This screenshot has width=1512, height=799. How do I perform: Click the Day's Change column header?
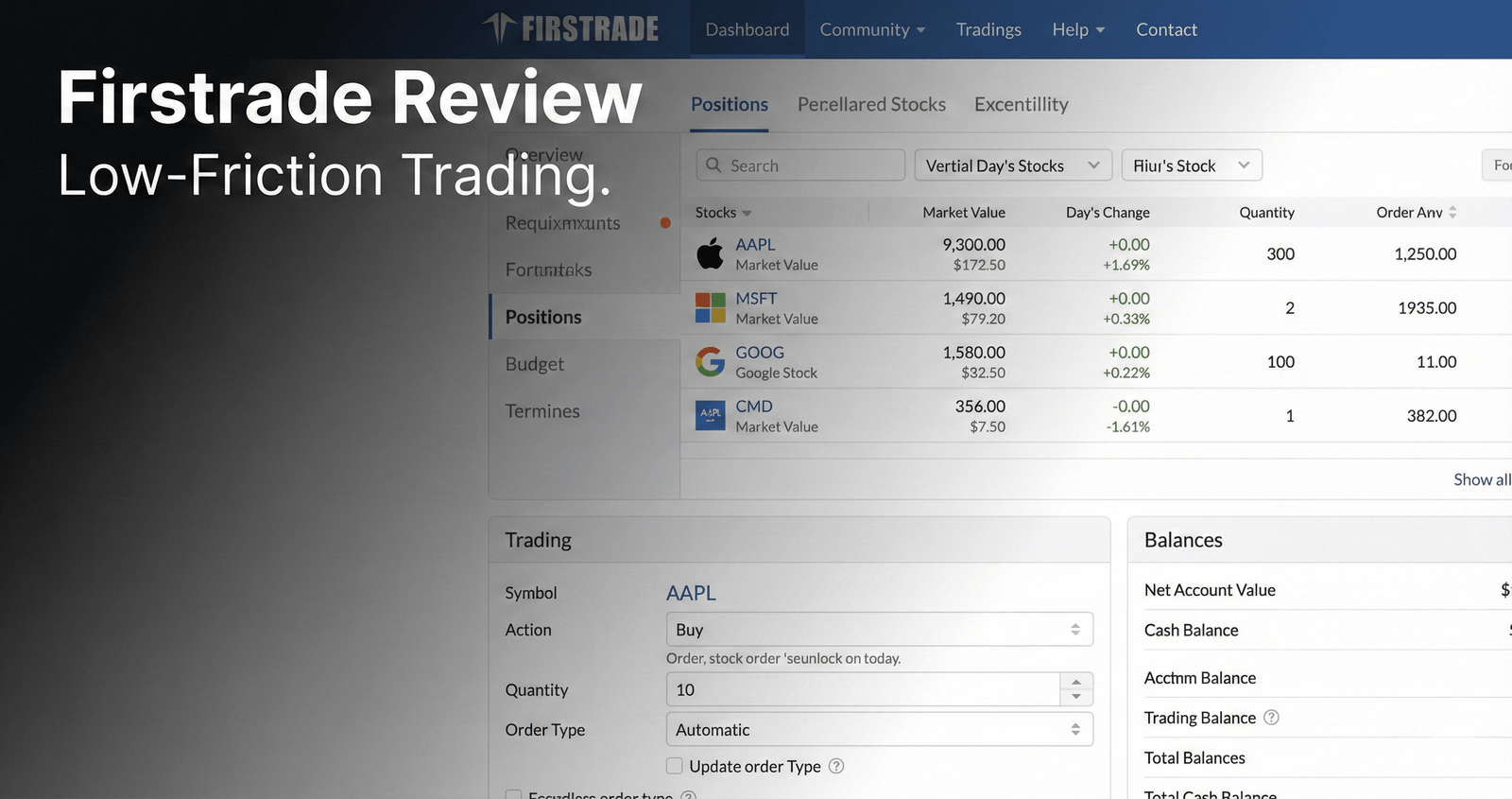point(1108,213)
